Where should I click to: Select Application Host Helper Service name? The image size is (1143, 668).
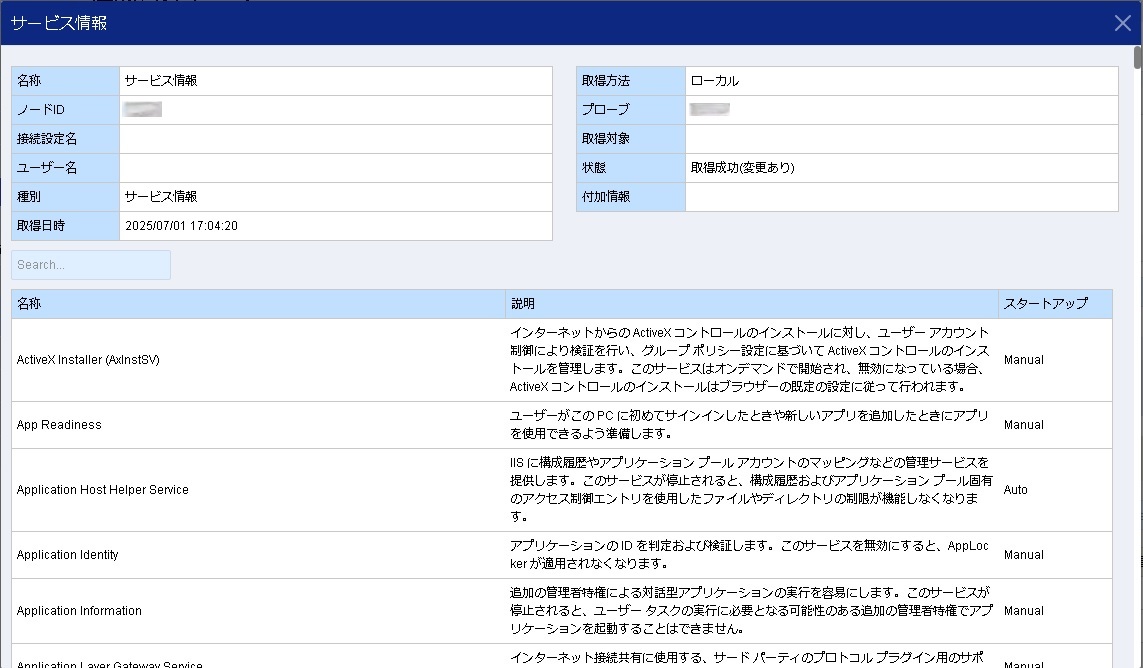103,489
